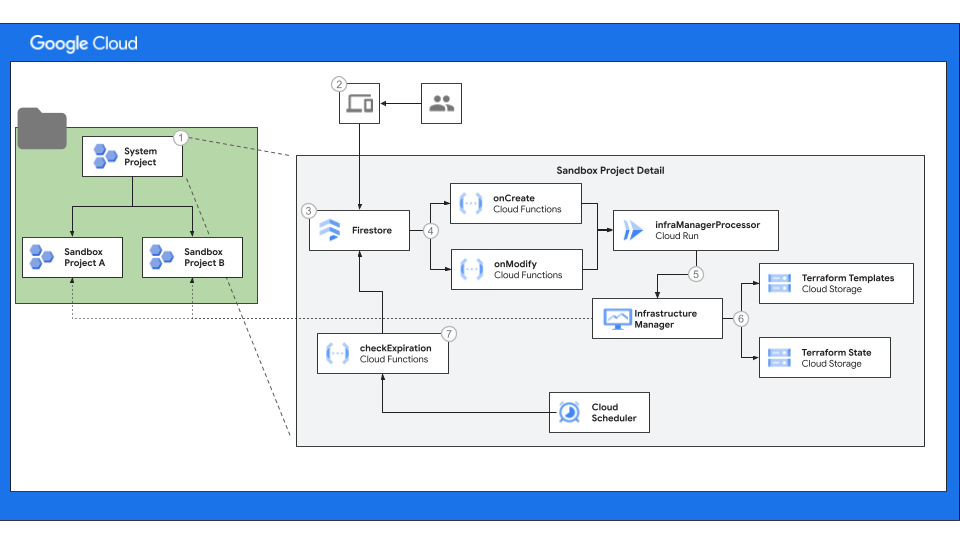Click the checkExpiration Cloud Functions icon

coord(337,353)
